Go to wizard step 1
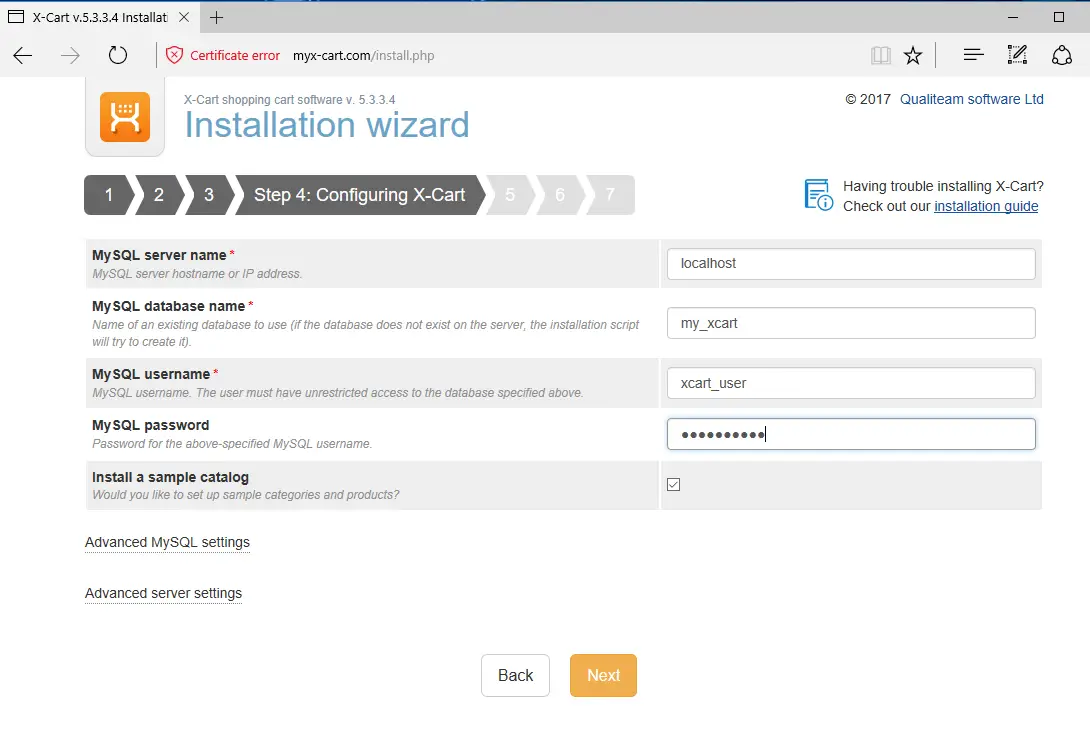The width and height of the screenshot is (1090, 740). click(x=108, y=195)
